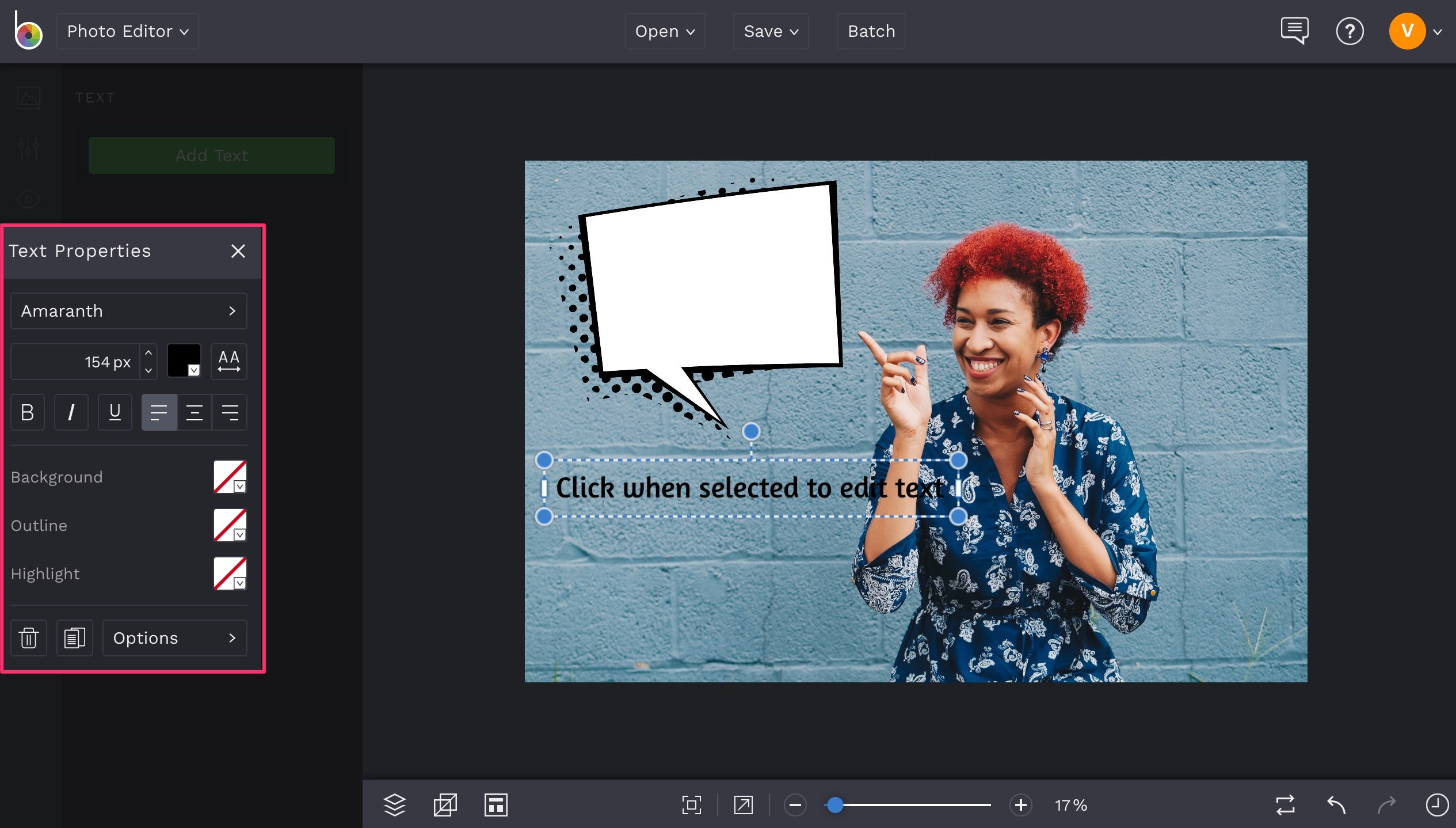Delete the text layer with trash icon
Screen dimensions: 1456x828
coord(28,638)
